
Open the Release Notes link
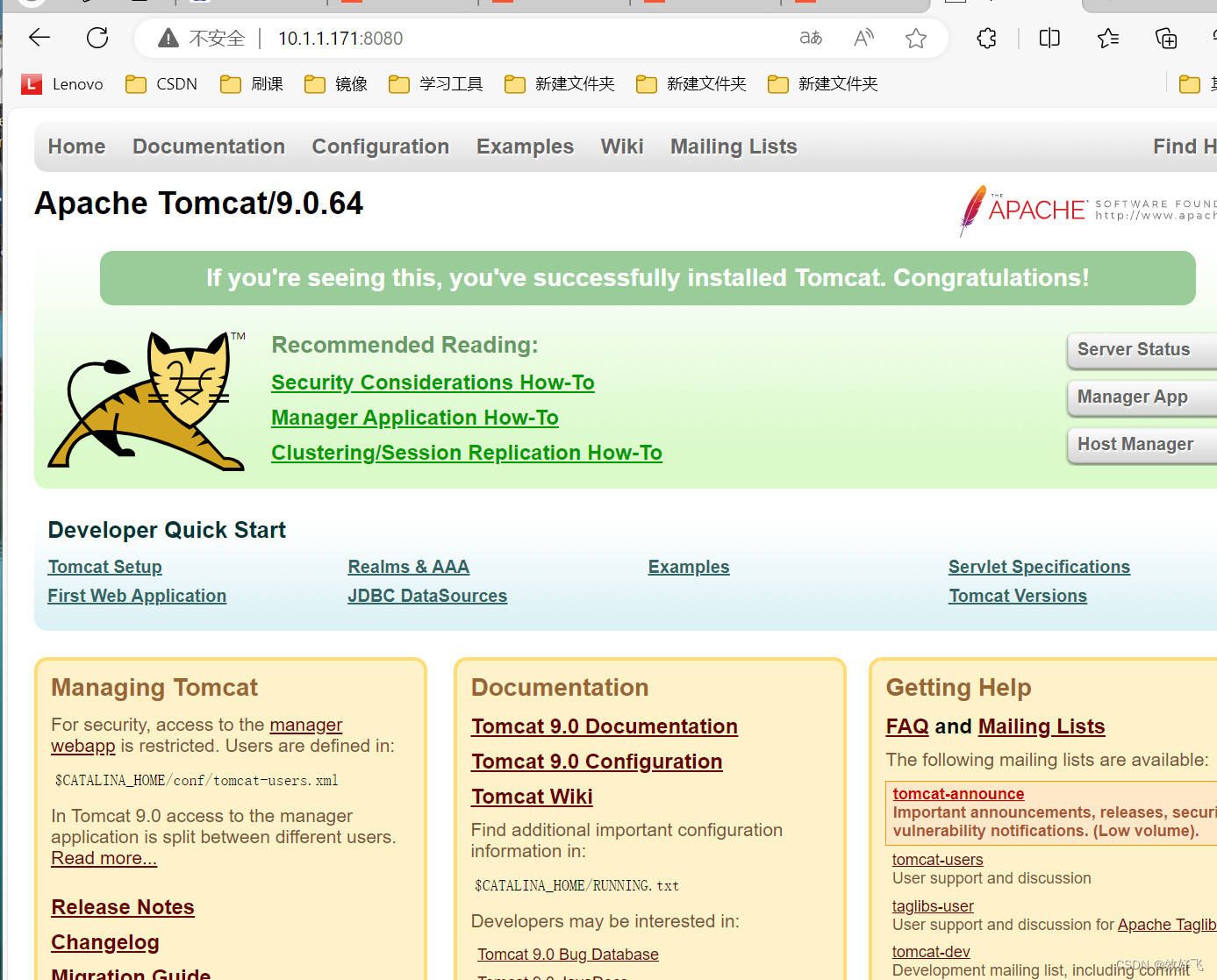point(123,907)
